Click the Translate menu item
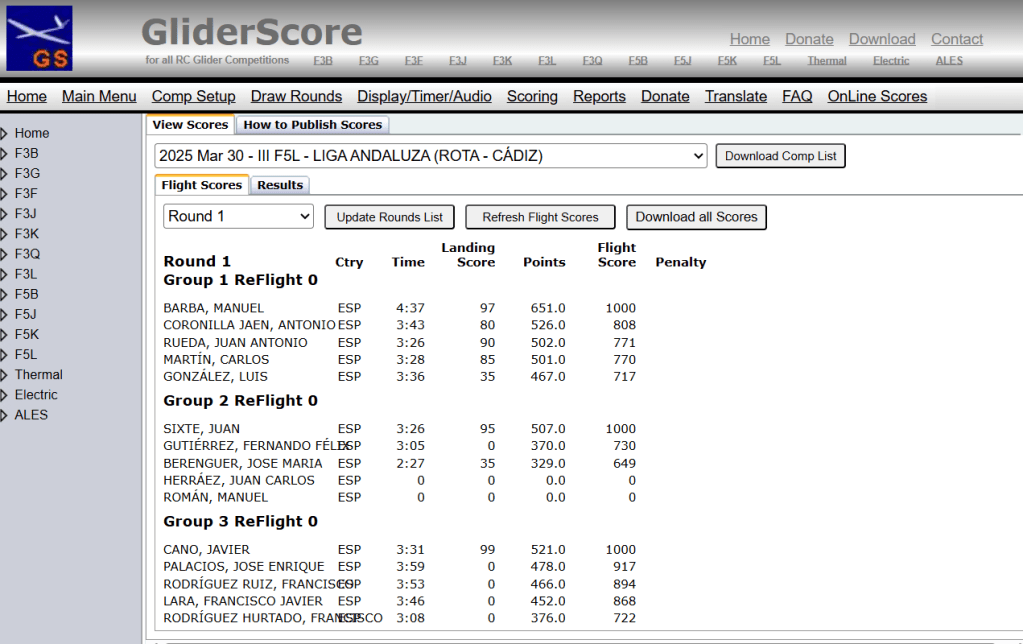1023x644 pixels. click(x=735, y=97)
